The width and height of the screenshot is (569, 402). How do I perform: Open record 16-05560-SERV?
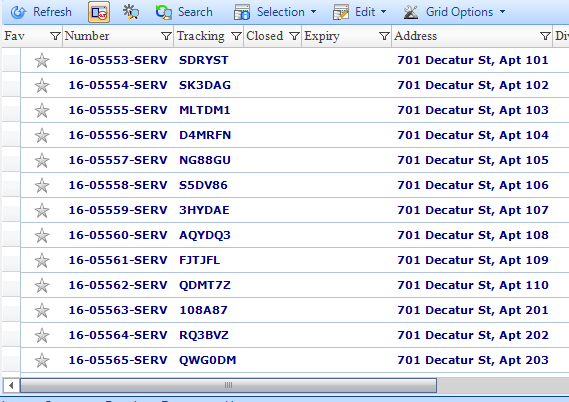(x=118, y=235)
